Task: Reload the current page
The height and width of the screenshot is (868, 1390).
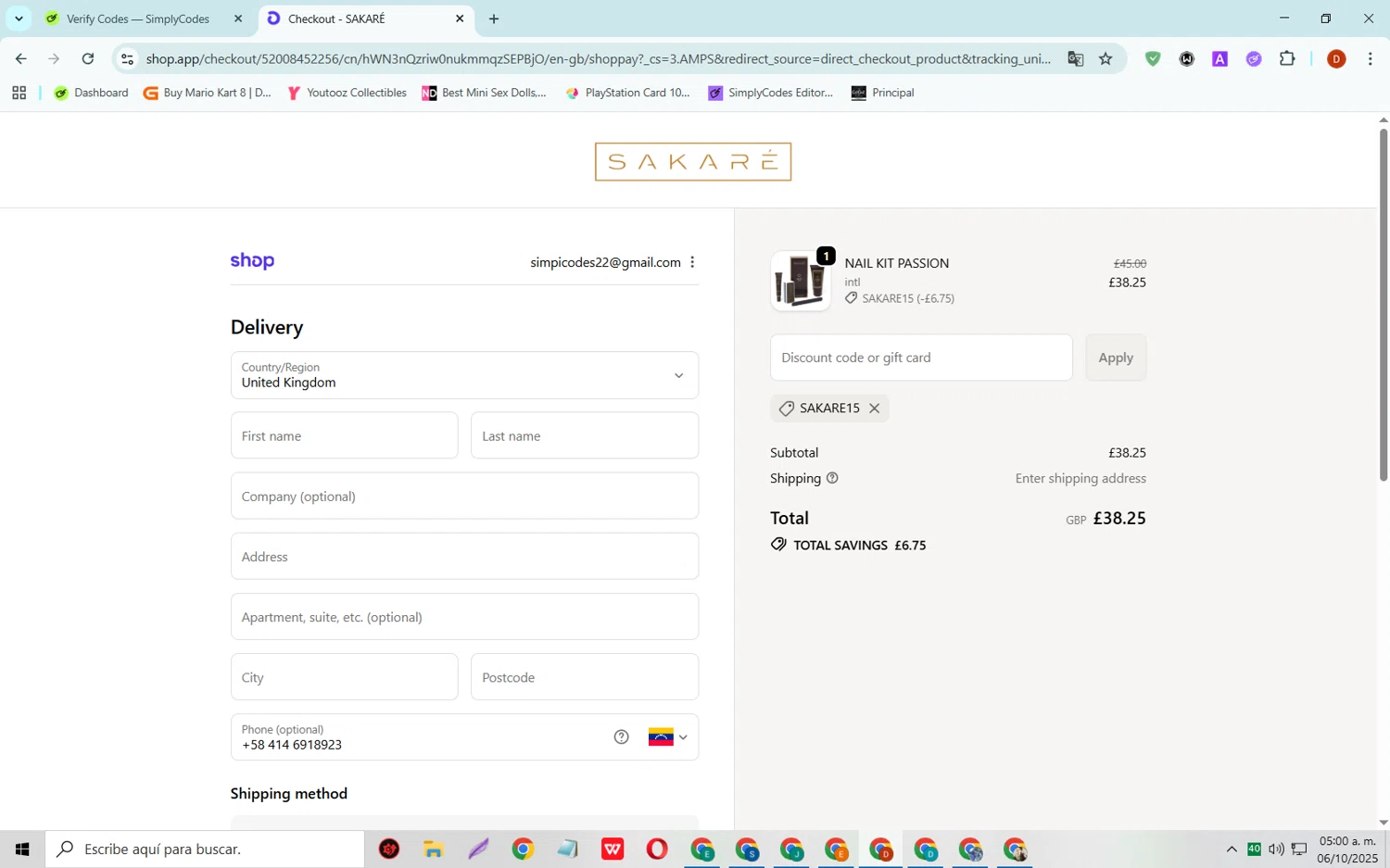Action: pyautogui.click(x=88, y=59)
